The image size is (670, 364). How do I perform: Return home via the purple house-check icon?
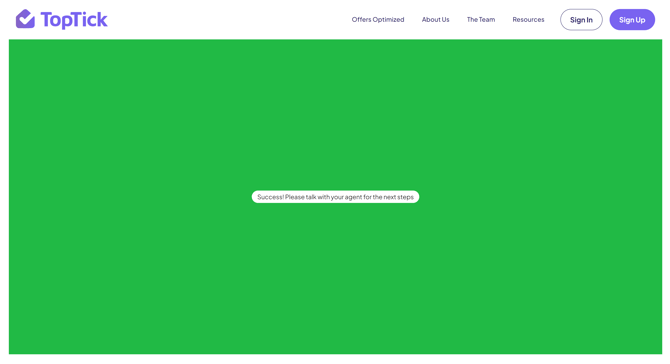tap(25, 19)
